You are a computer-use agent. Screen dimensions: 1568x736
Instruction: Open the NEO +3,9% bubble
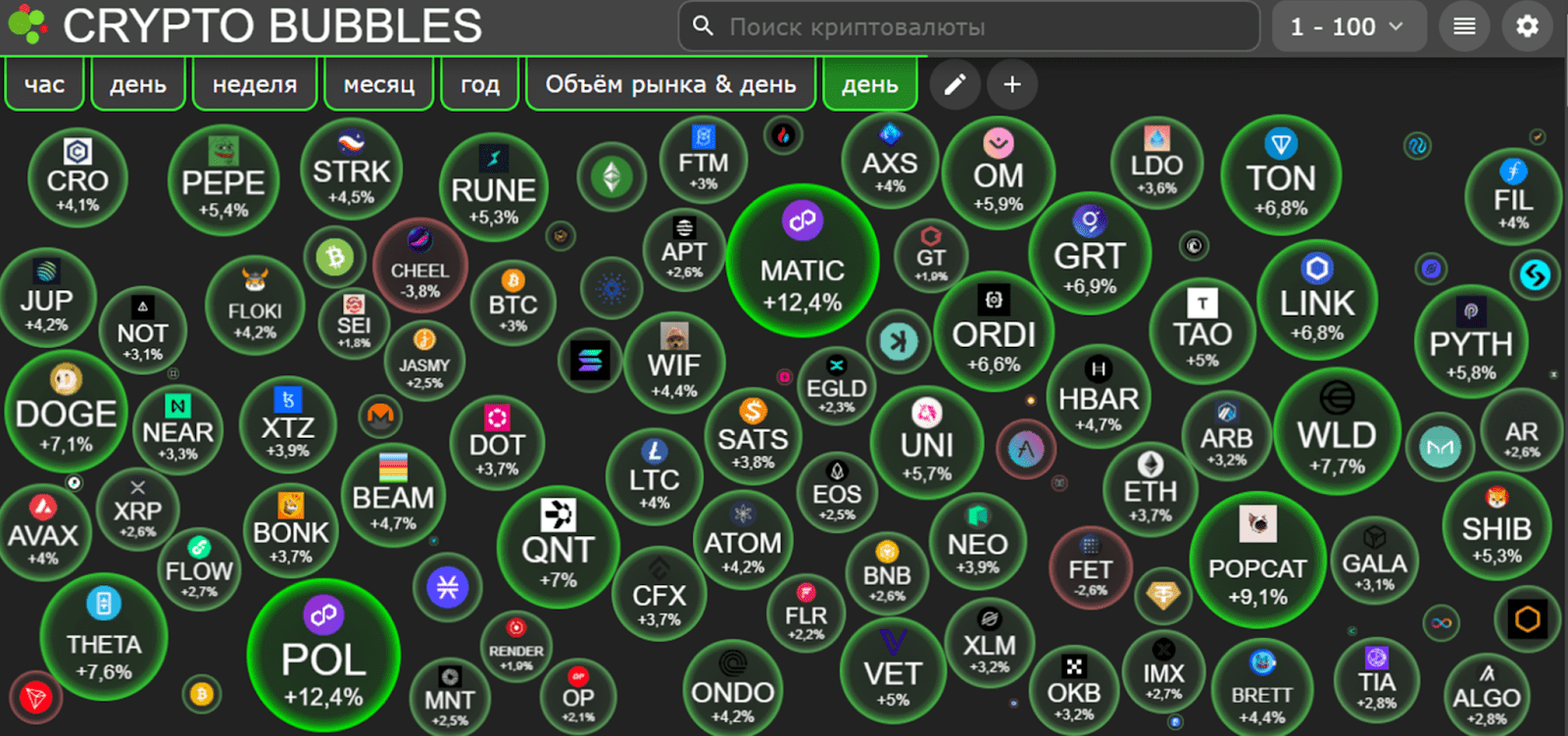click(977, 542)
